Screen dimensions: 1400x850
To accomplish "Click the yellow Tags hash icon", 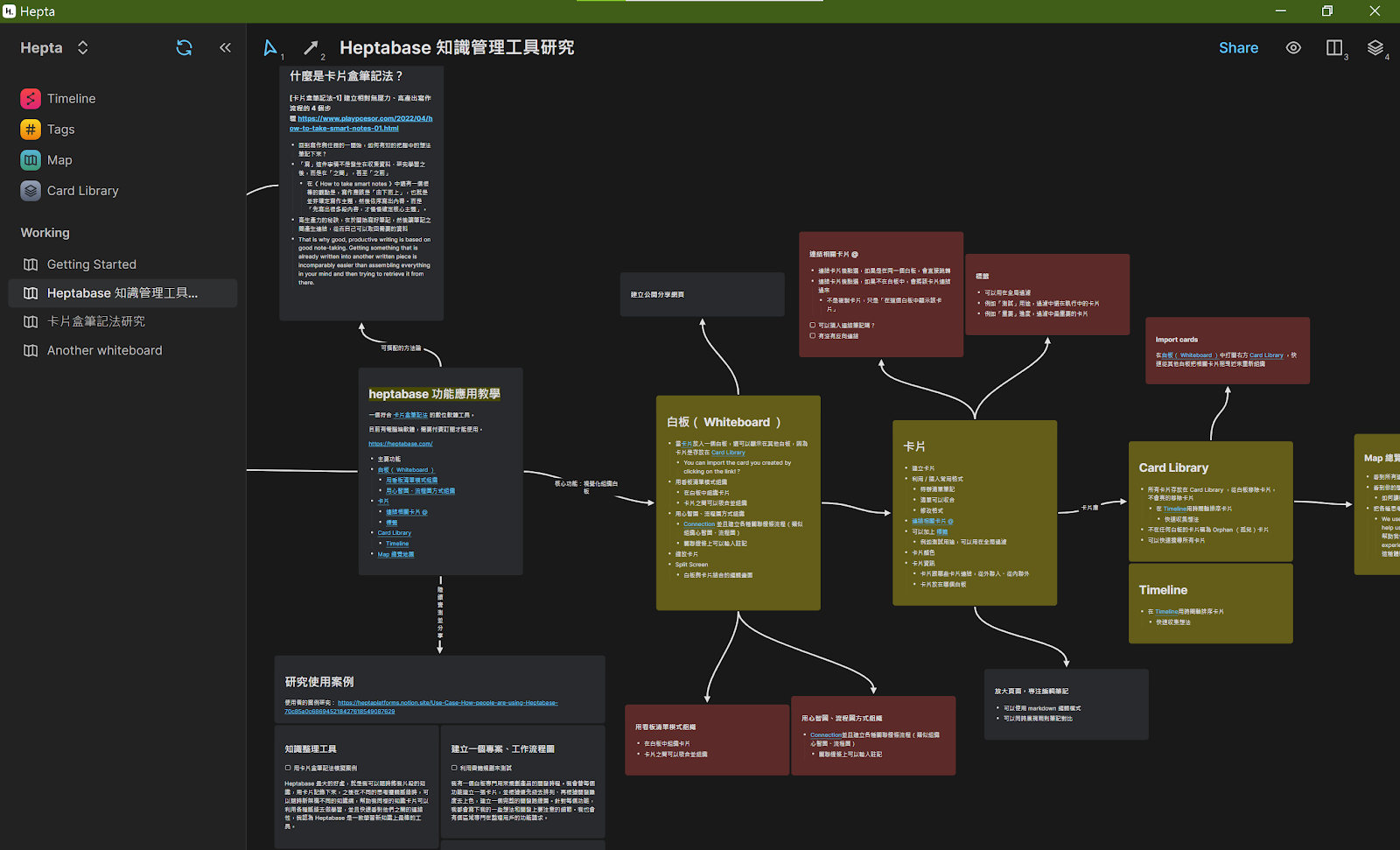I will point(31,130).
